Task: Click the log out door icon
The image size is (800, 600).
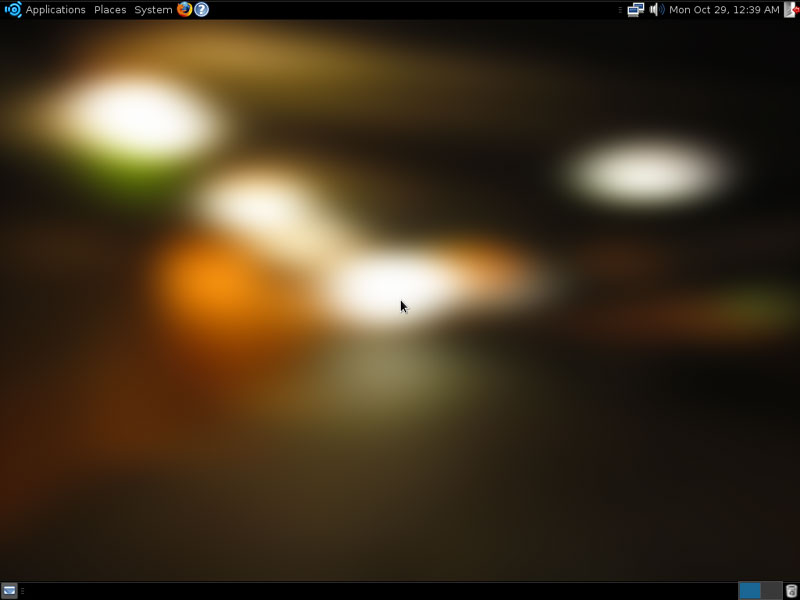Action: [x=791, y=10]
